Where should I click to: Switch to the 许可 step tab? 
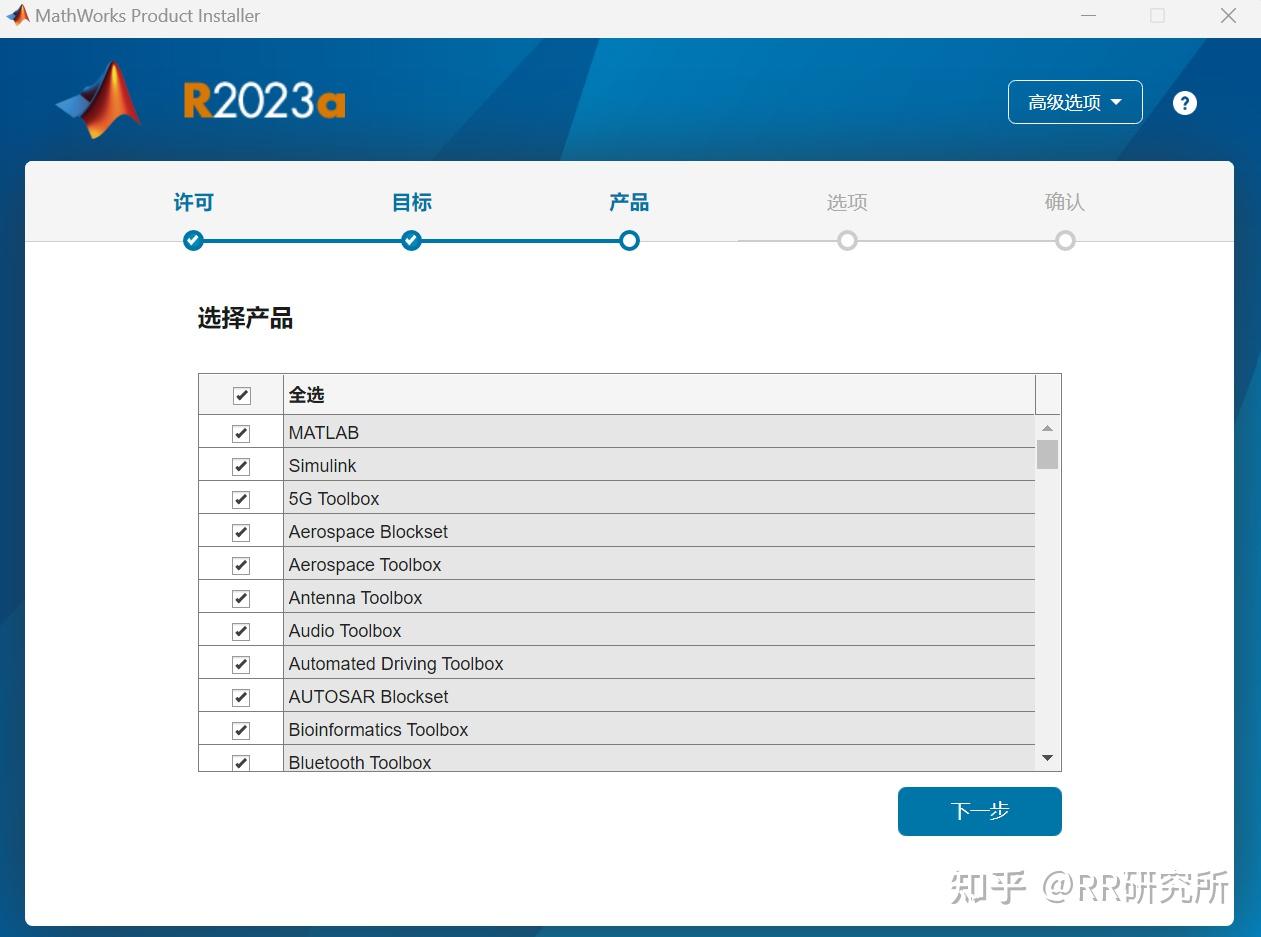click(193, 202)
